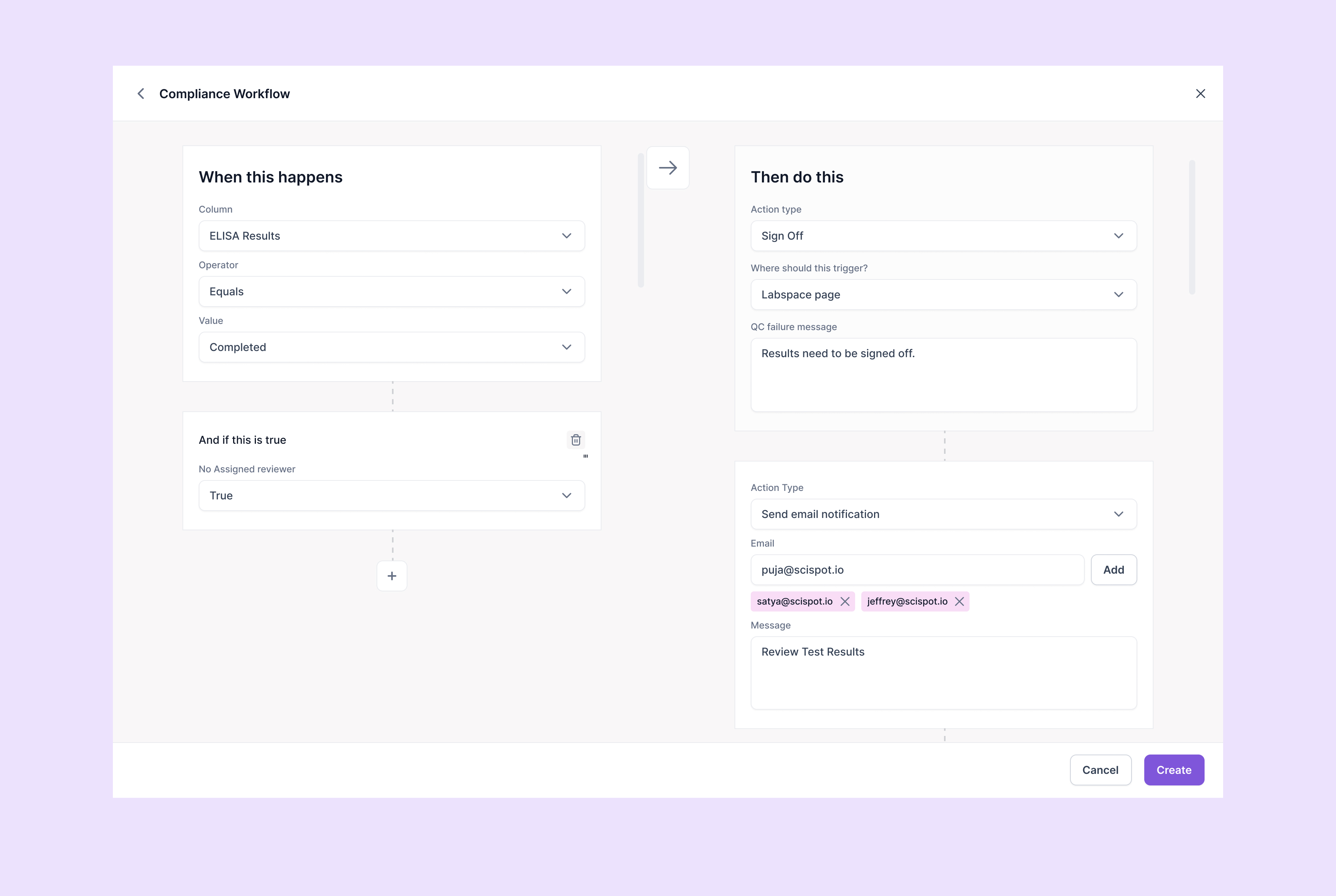
Task: Open the No Assigned reviewer dropdown
Action: 392,496
